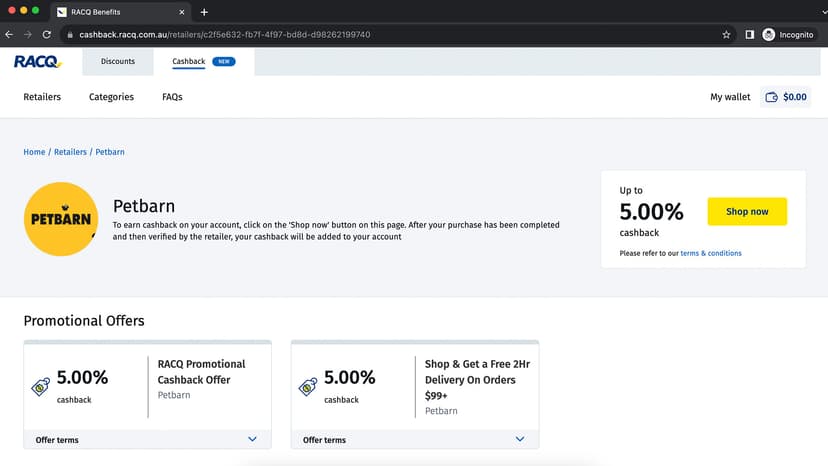Switch to the Discounts tab
The image size is (828, 466).
tap(118, 61)
